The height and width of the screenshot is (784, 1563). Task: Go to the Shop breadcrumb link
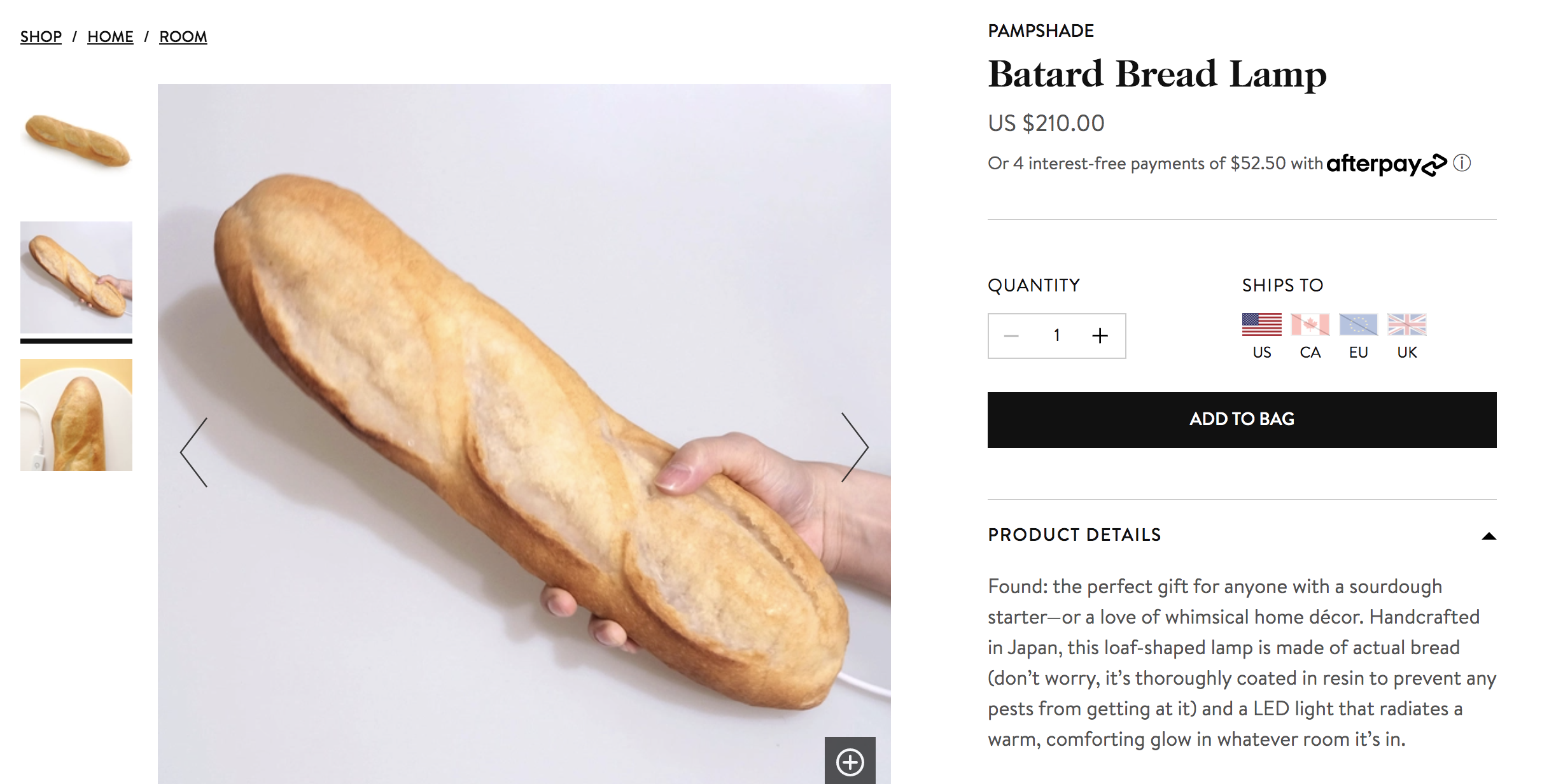(41, 37)
